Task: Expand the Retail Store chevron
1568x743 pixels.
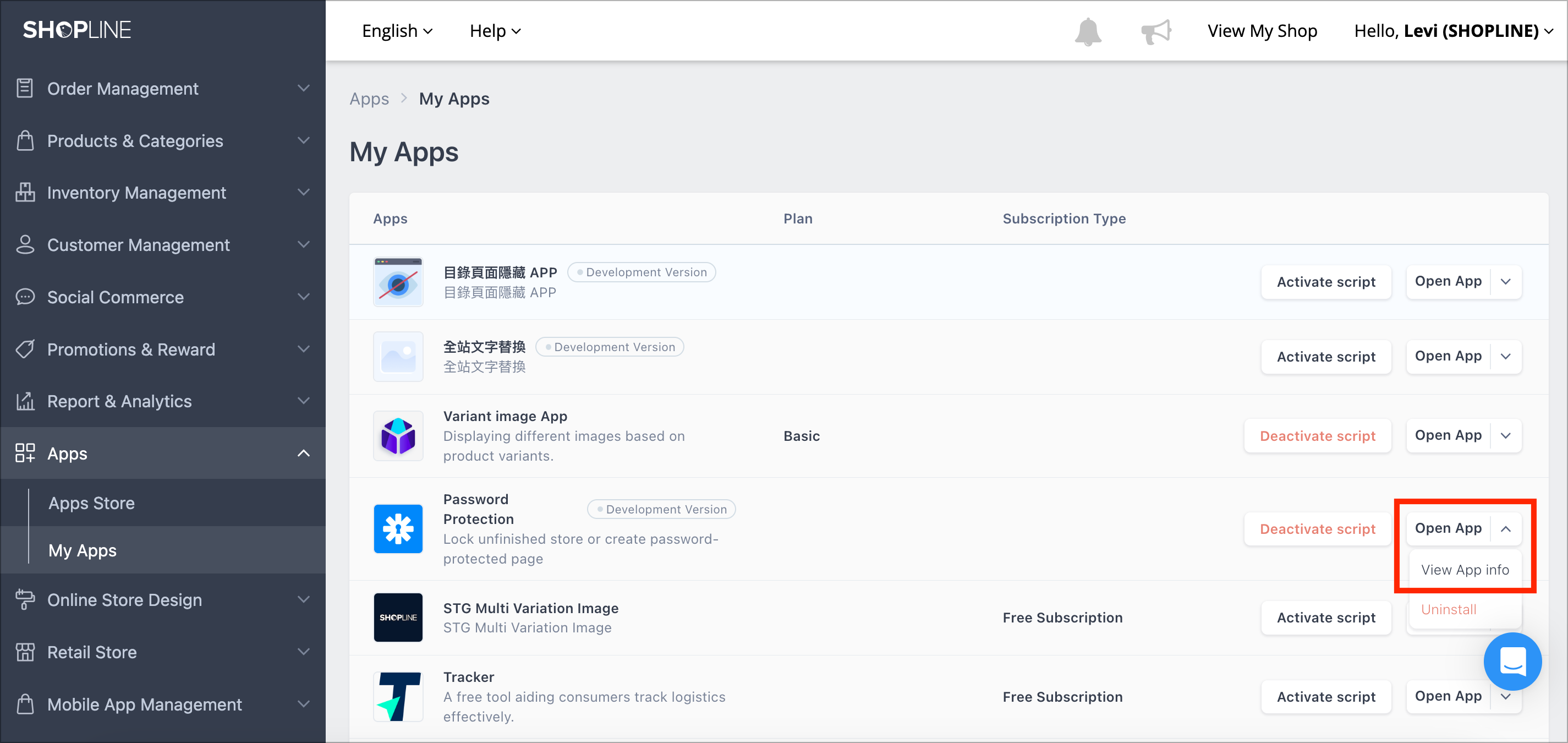Action: (x=304, y=652)
